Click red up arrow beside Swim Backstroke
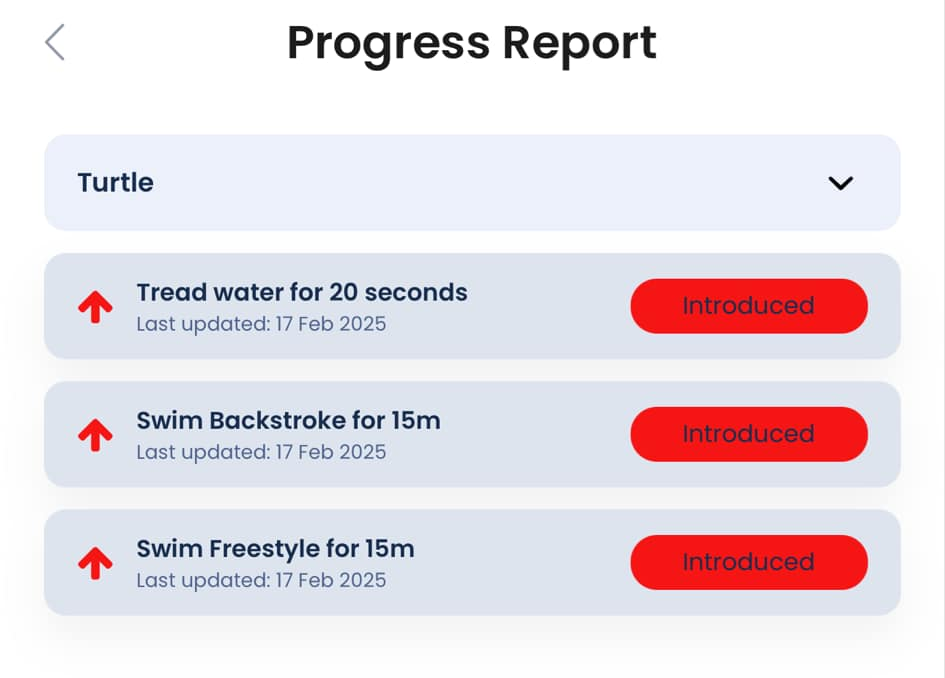This screenshot has height=678, width=945. coord(95,435)
